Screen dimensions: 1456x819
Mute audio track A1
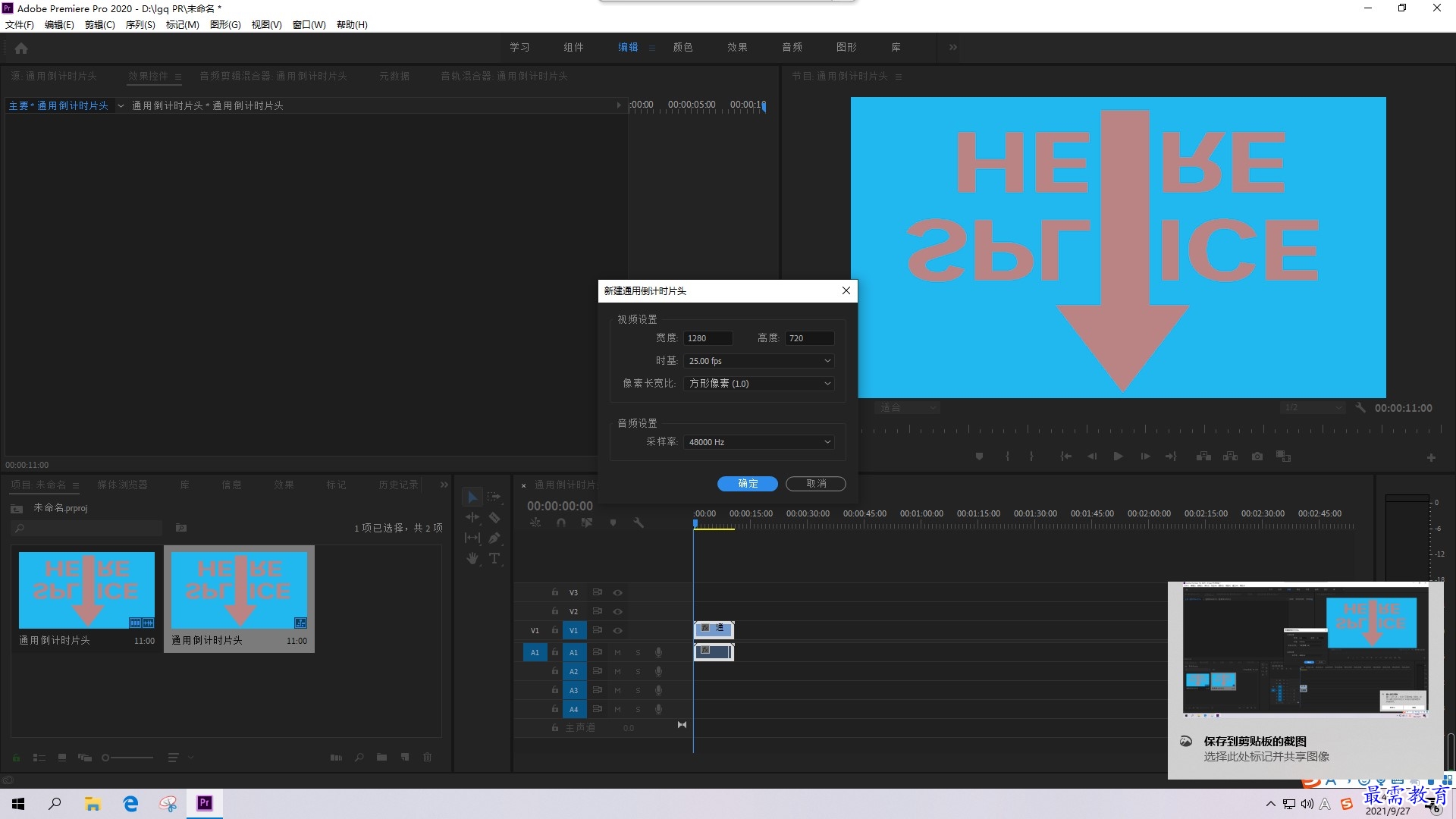click(x=617, y=652)
